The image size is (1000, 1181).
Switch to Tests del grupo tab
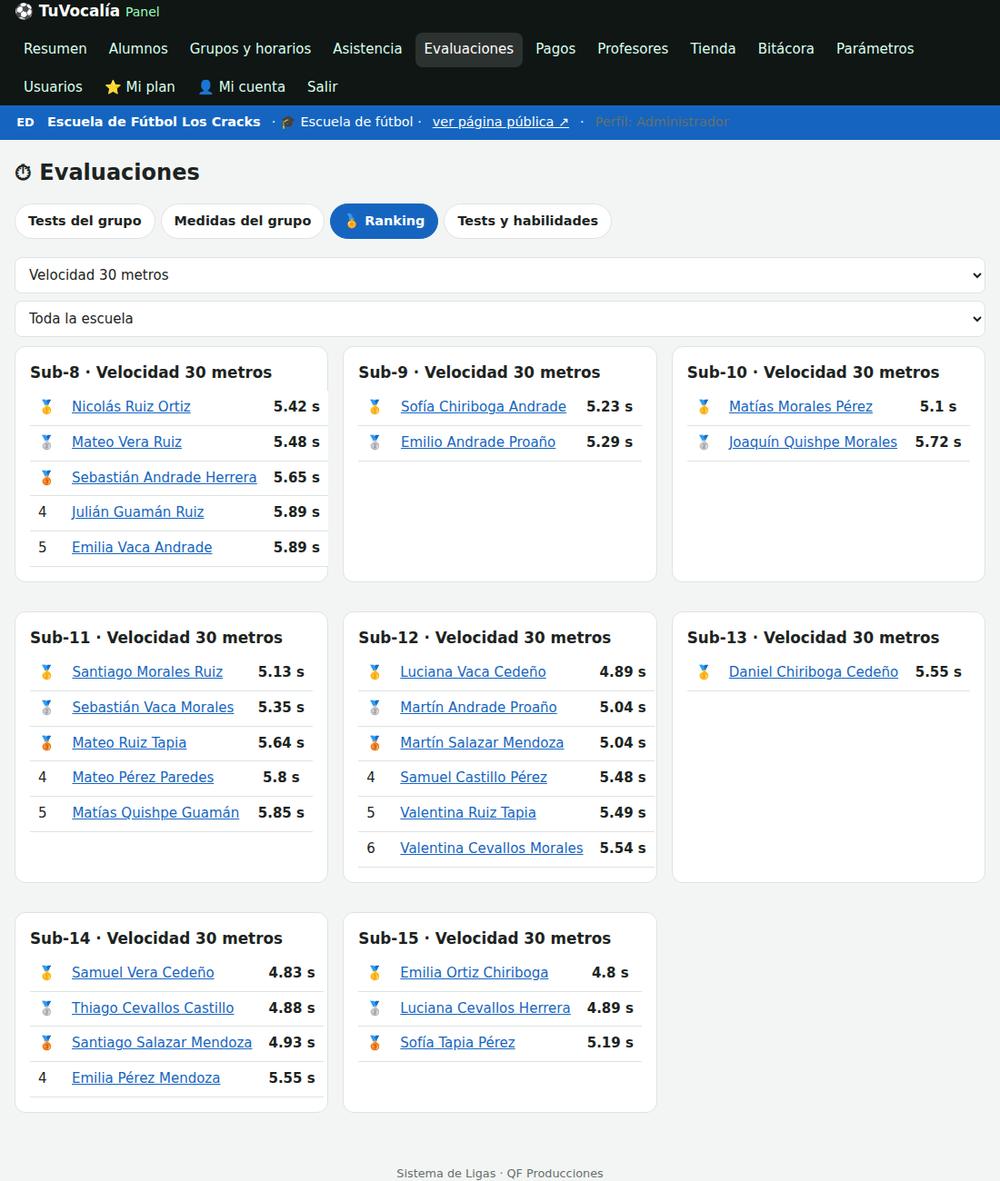click(x=84, y=221)
